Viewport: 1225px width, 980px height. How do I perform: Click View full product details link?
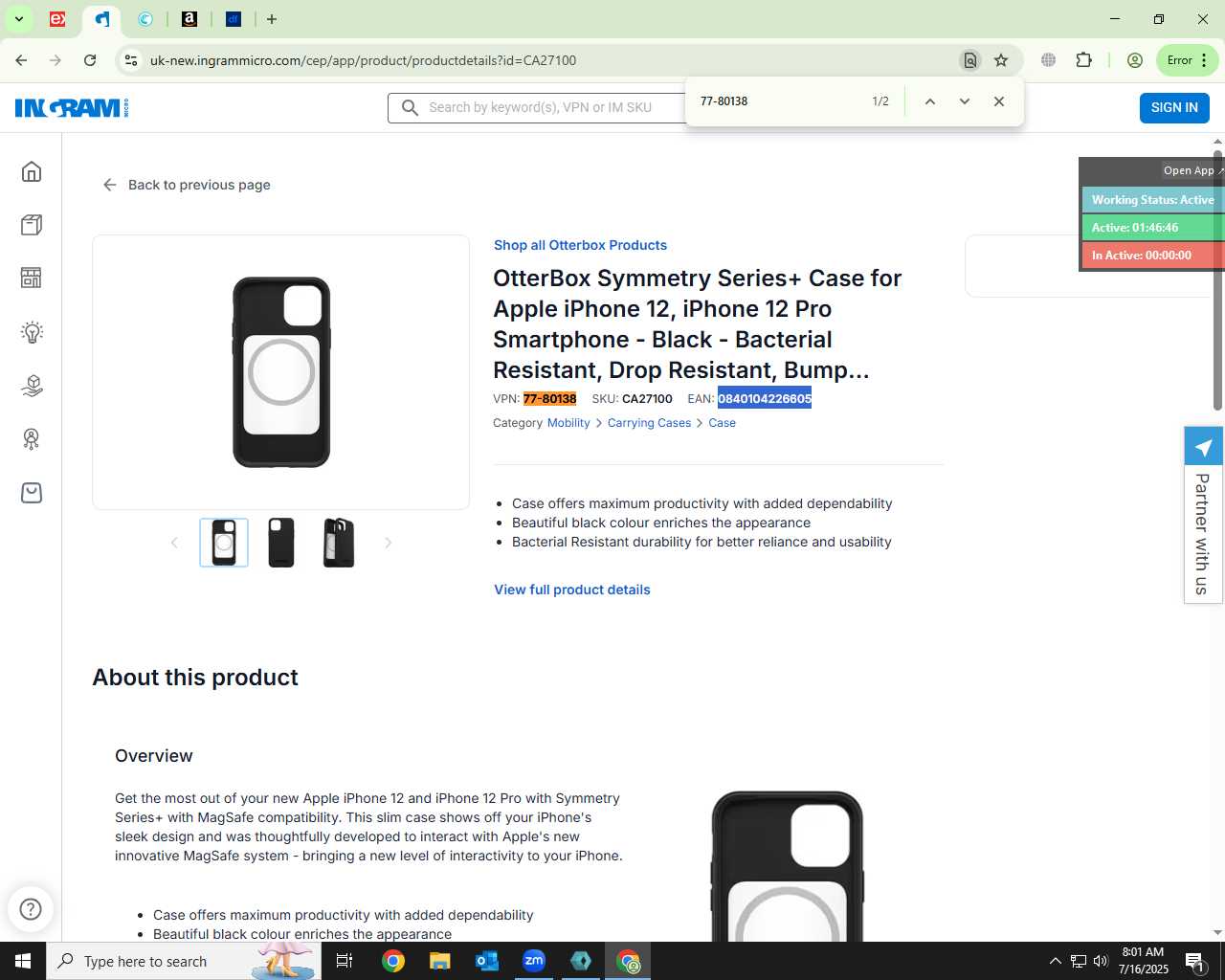coord(572,590)
